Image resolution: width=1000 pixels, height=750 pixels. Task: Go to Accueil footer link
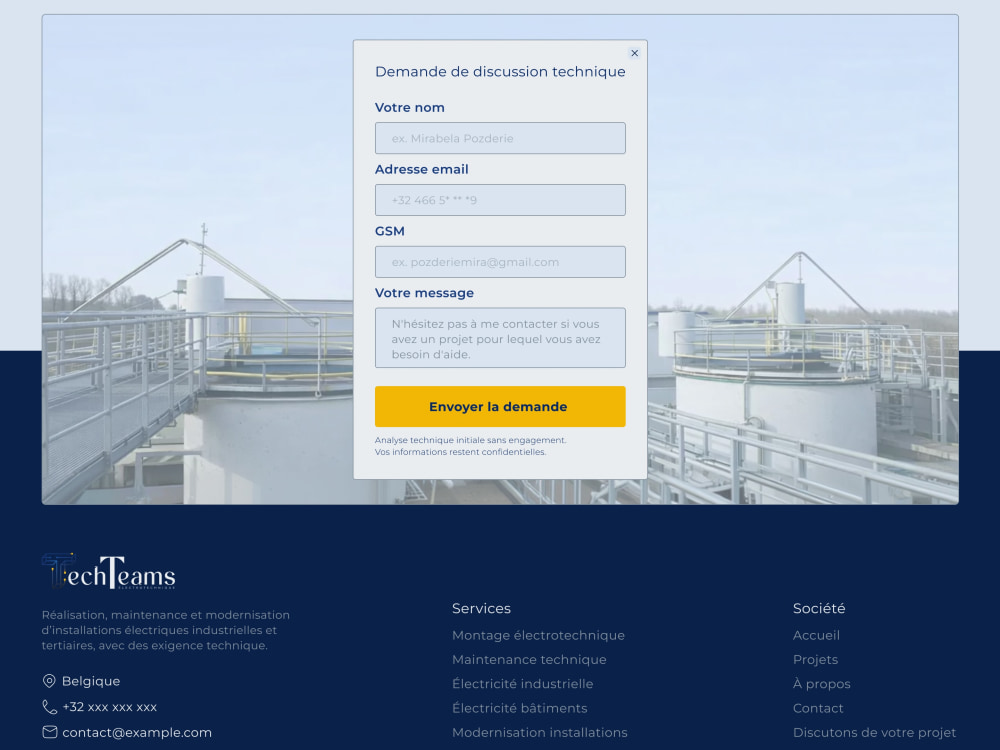[816, 635]
